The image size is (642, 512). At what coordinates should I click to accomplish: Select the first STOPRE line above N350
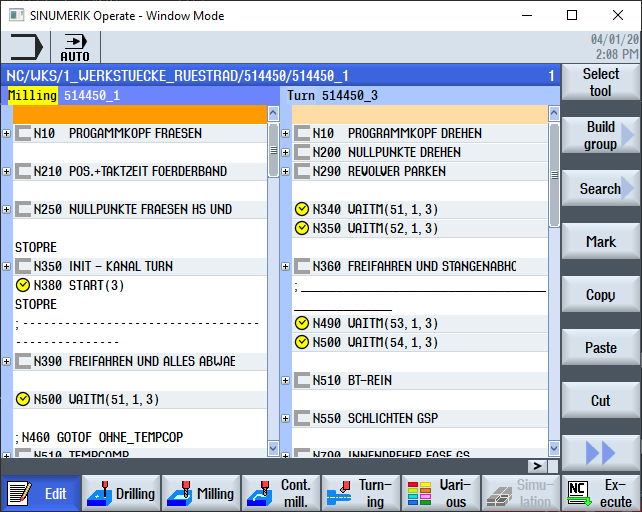140,247
